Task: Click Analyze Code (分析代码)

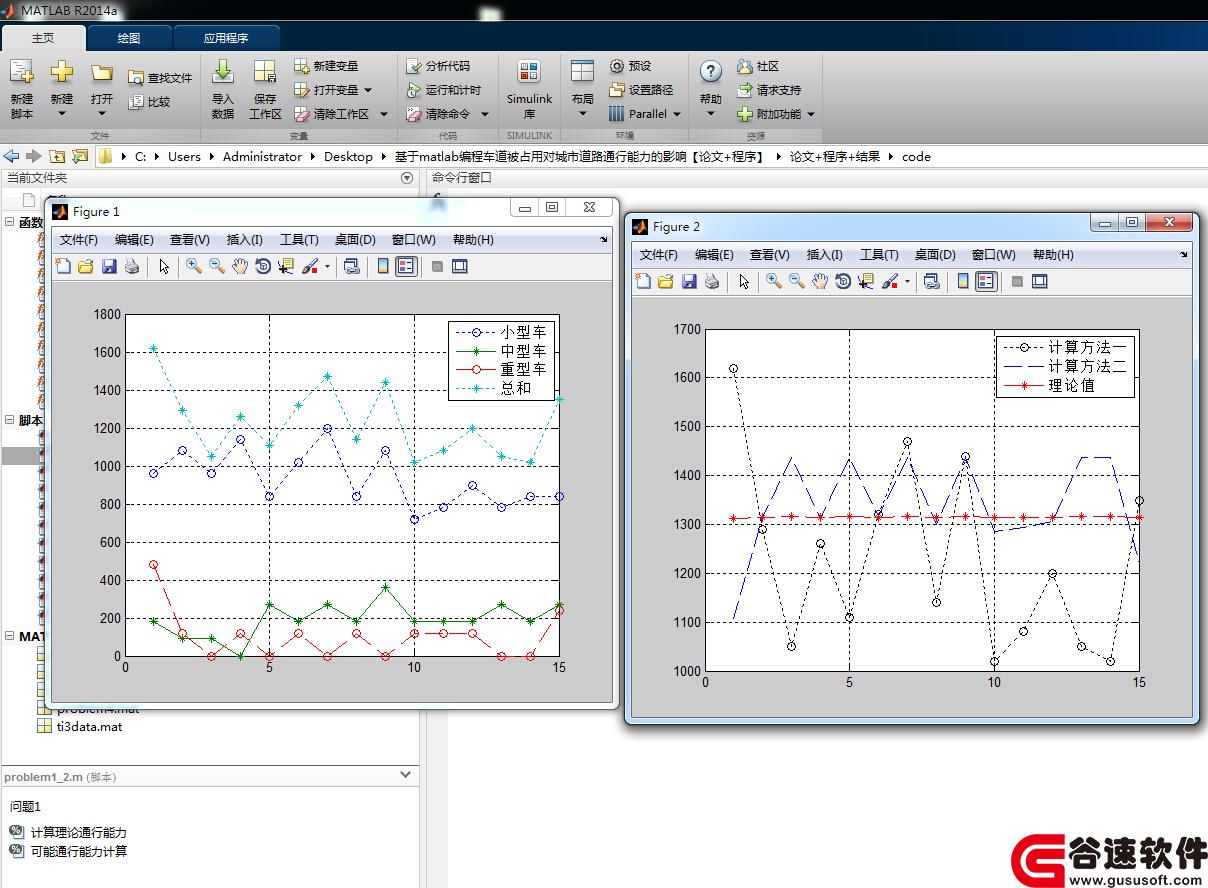Action: pos(437,66)
